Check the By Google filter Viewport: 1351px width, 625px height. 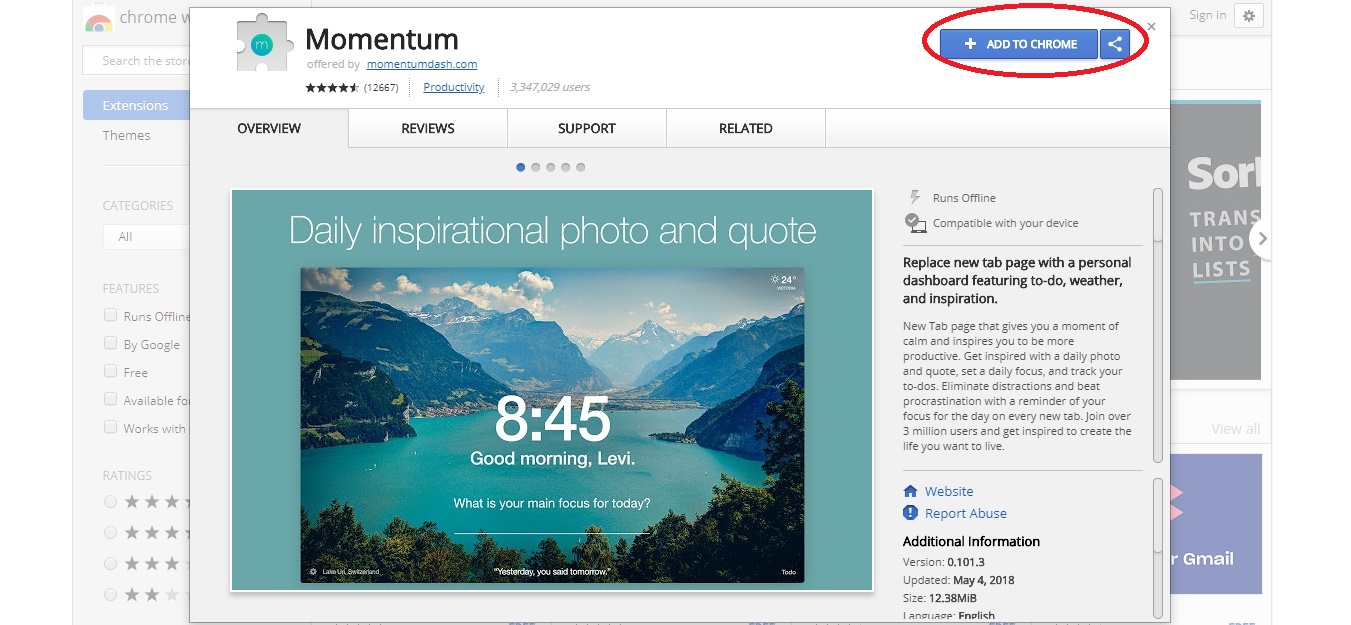110,344
